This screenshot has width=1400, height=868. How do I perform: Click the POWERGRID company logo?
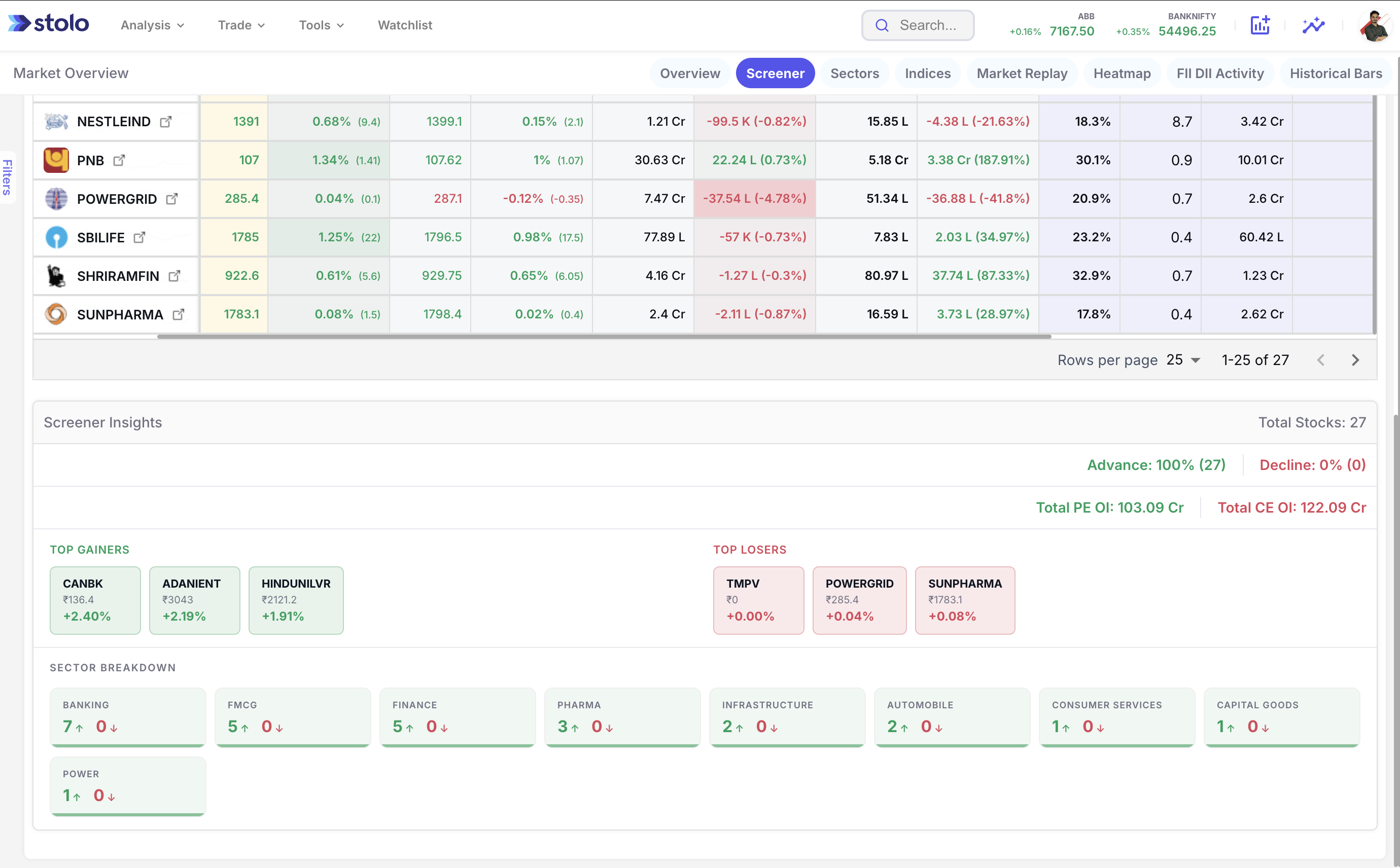56,199
